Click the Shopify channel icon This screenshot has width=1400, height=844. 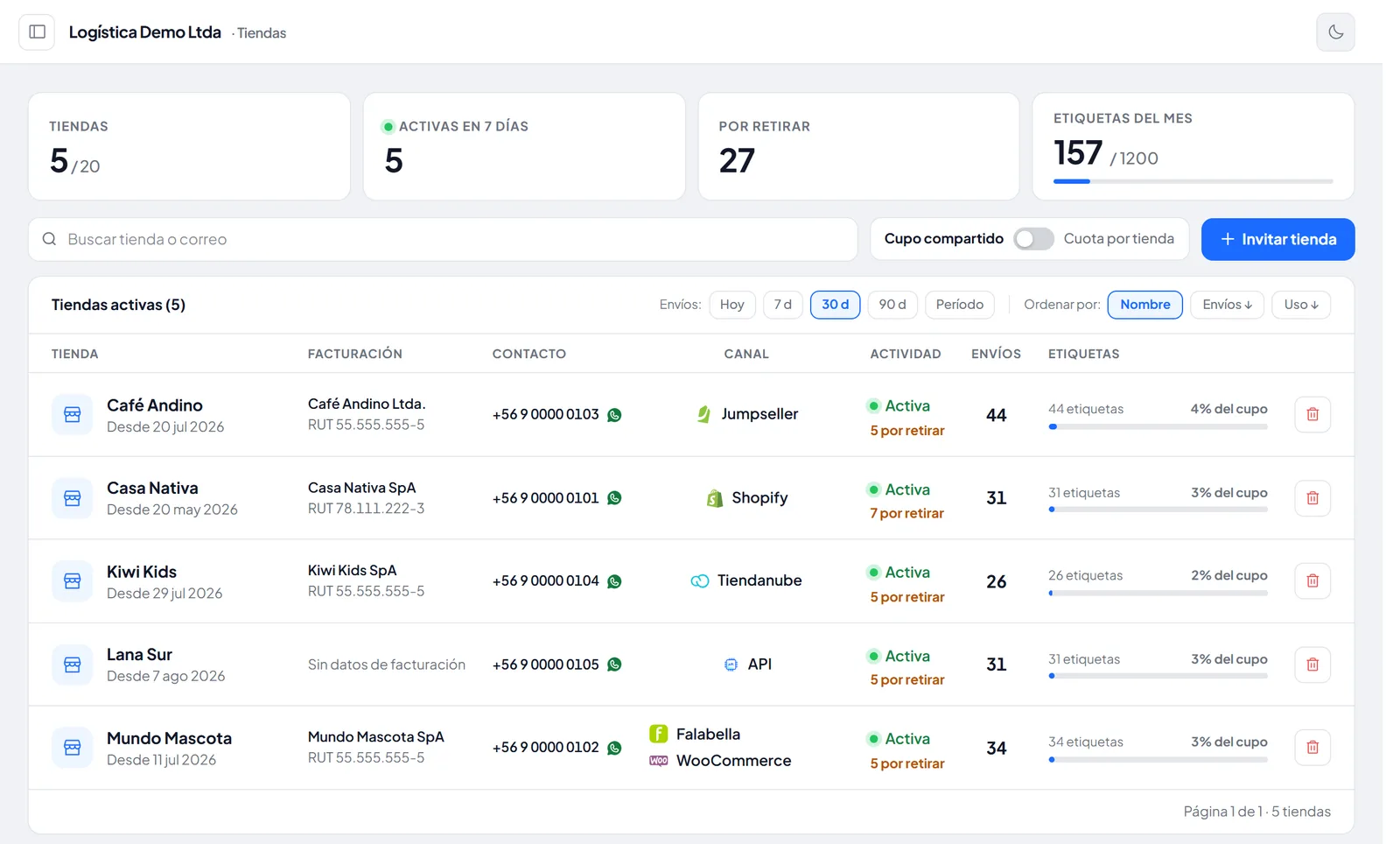[715, 498]
